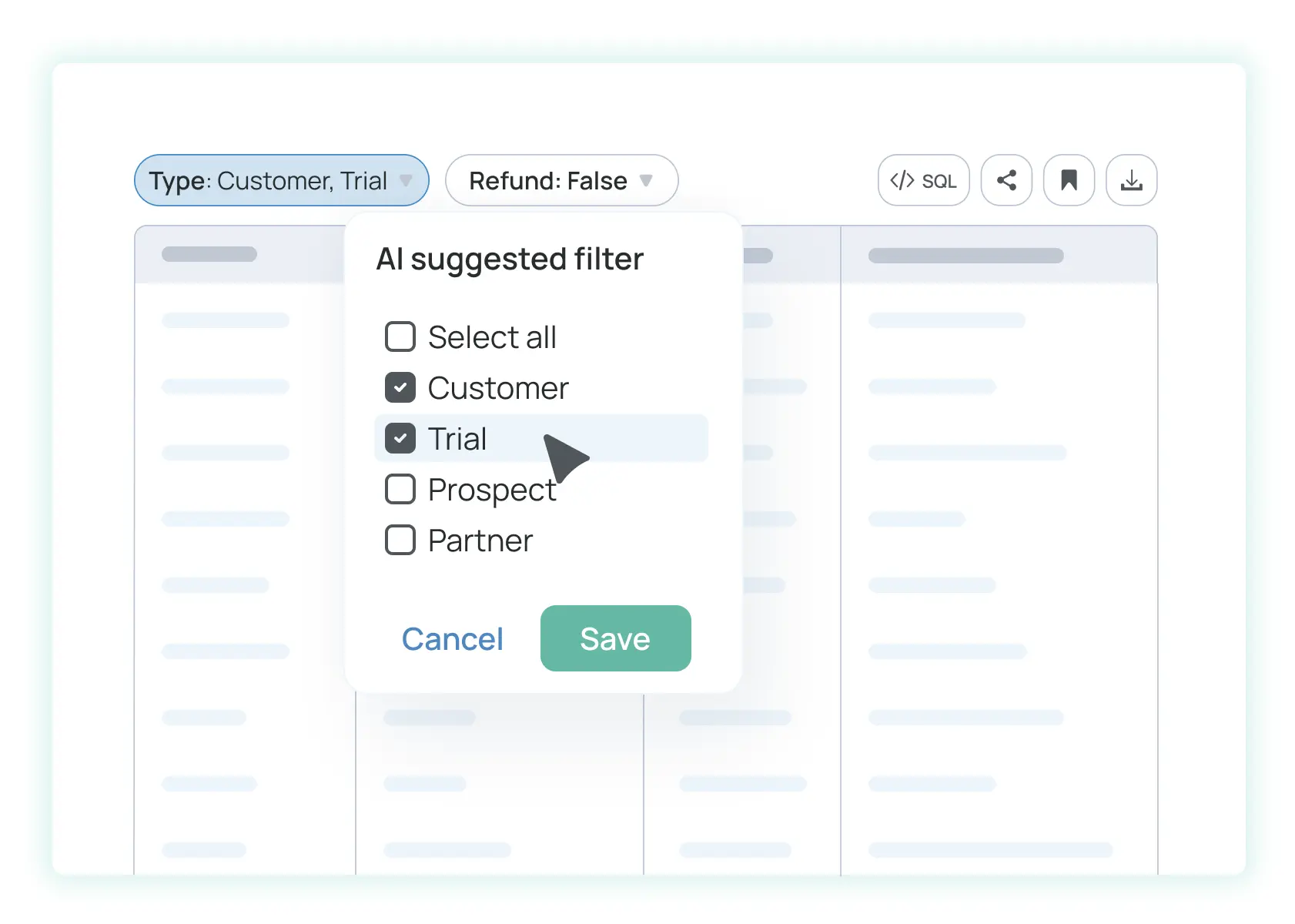Open the SQL code view
The width and height of the screenshot is (1295, 924).
(x=923, y=180)
